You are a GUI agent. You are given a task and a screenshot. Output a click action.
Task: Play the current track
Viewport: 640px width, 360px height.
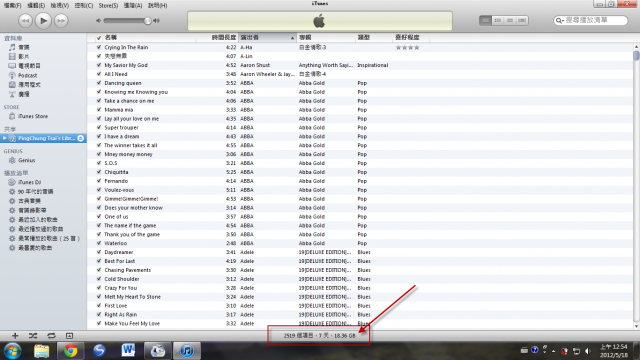click(43, 20)
